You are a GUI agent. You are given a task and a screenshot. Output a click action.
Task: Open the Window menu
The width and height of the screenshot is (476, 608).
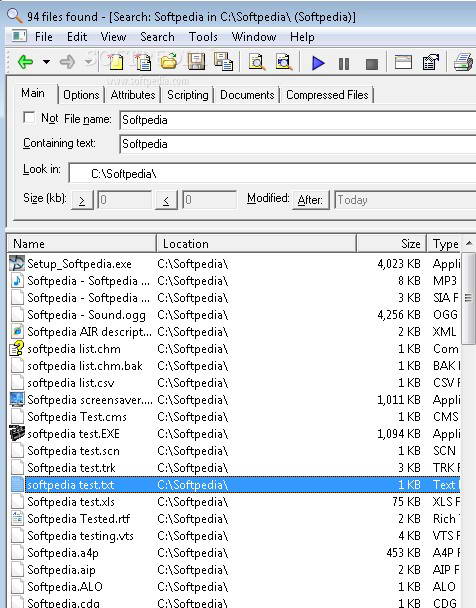(x=254, y=37)
